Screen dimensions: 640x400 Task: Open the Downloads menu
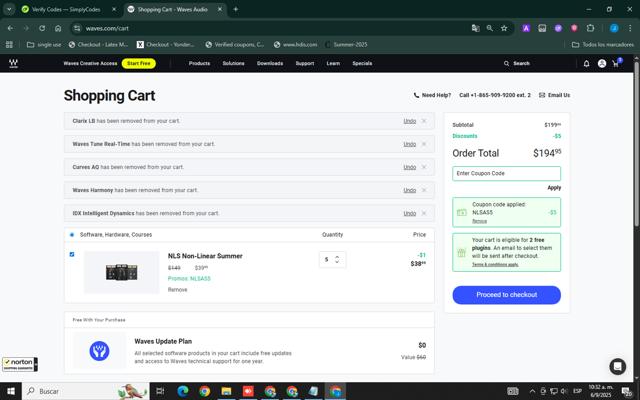click(270, 63)
